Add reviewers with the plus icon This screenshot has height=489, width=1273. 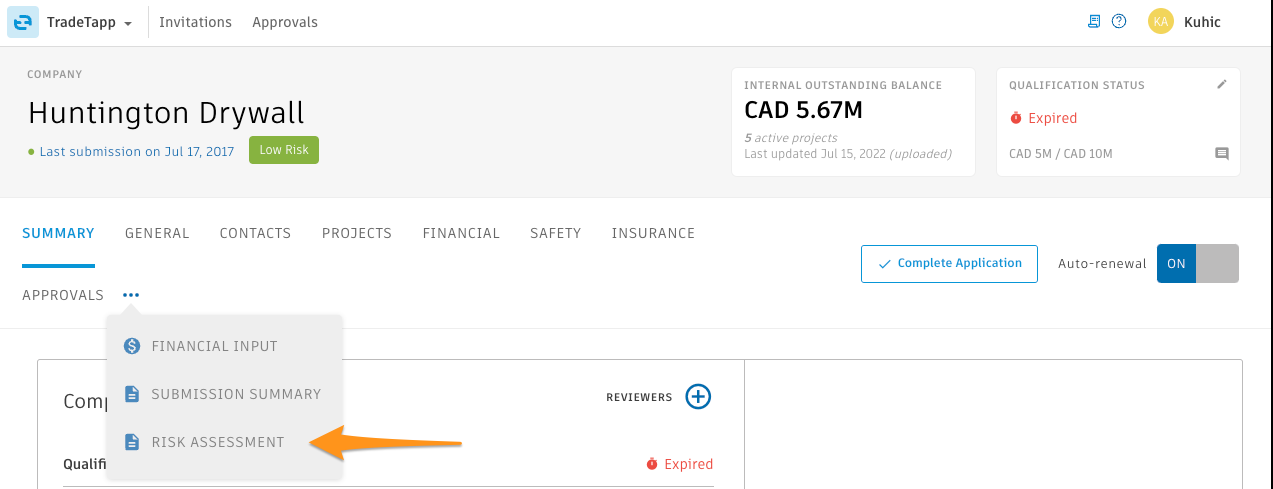[x=698, y=397]
